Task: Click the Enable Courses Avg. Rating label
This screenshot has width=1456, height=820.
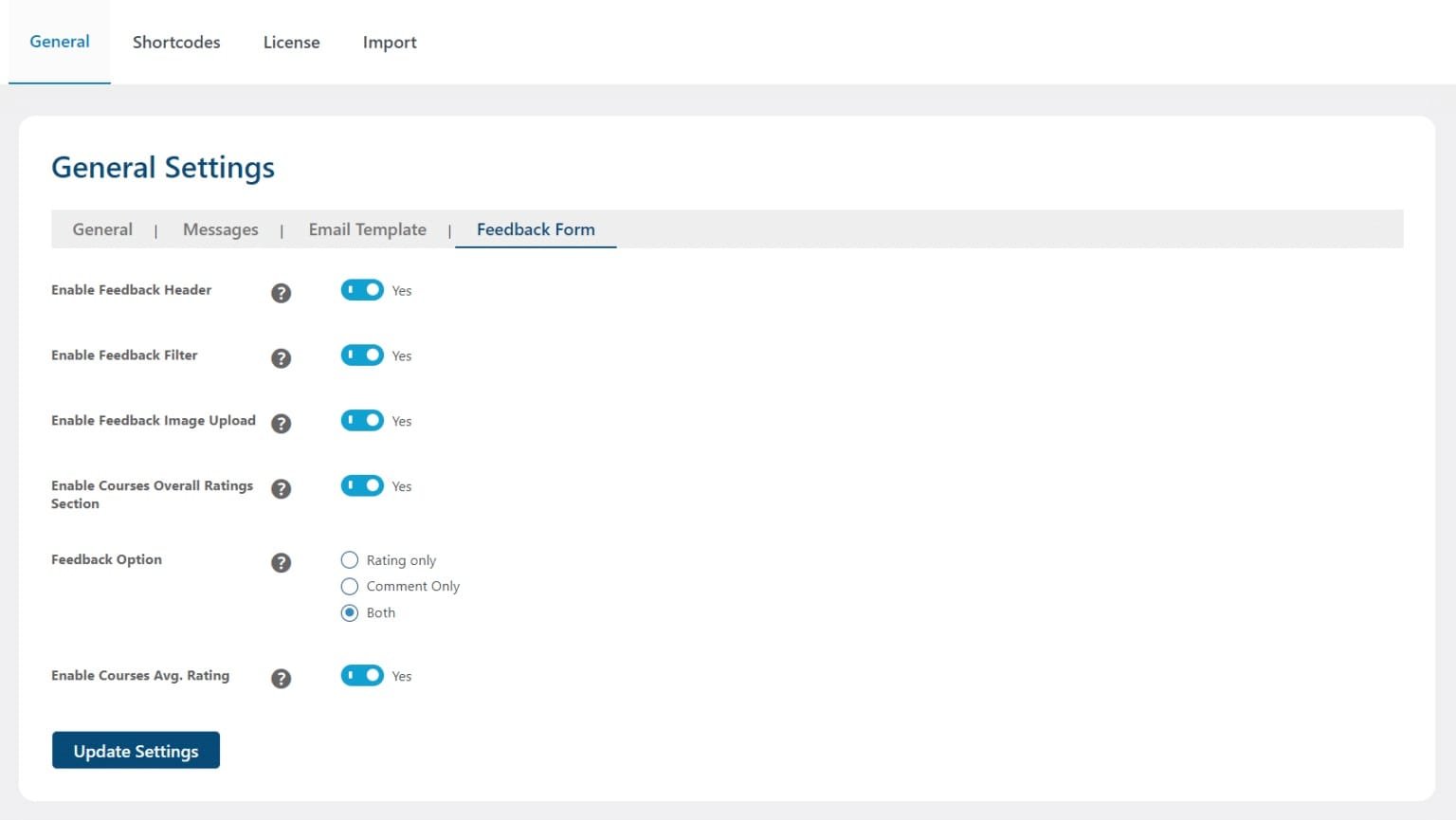Action: [x=140, y=676]
